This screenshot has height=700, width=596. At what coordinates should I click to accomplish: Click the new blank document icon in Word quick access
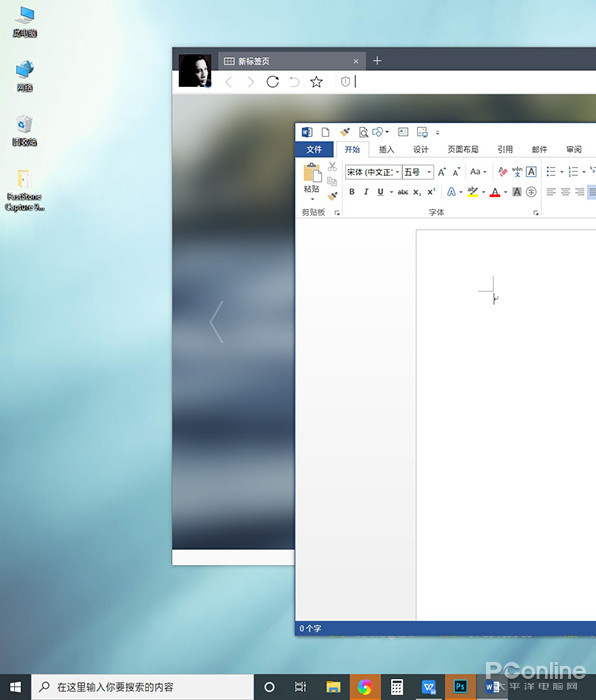pyautogui.click(x=325, y=132)
